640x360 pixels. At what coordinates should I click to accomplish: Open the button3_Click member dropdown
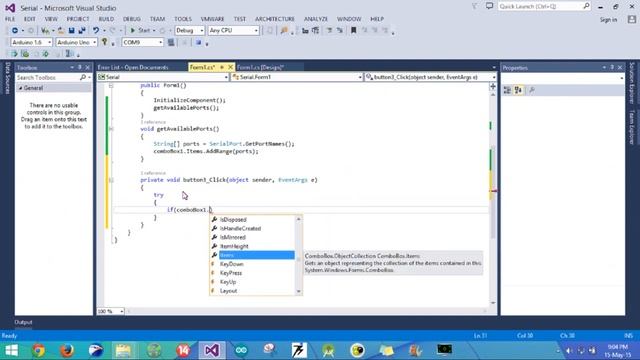pyautogui.click(x=431, y=77)
